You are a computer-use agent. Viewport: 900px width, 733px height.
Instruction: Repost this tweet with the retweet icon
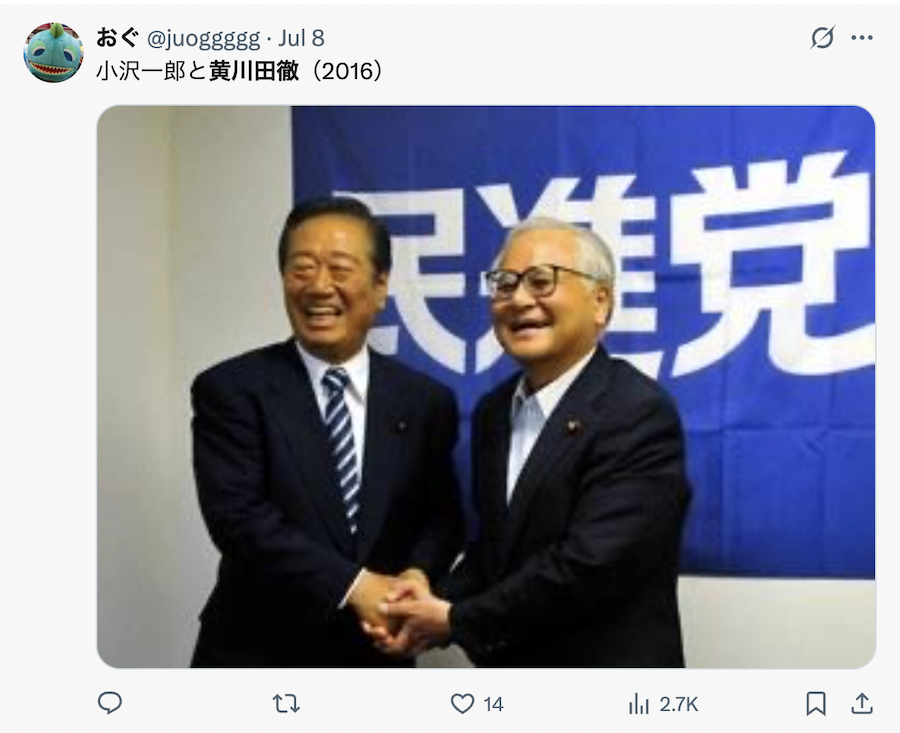pyautogui.click(x=286, y=704)
